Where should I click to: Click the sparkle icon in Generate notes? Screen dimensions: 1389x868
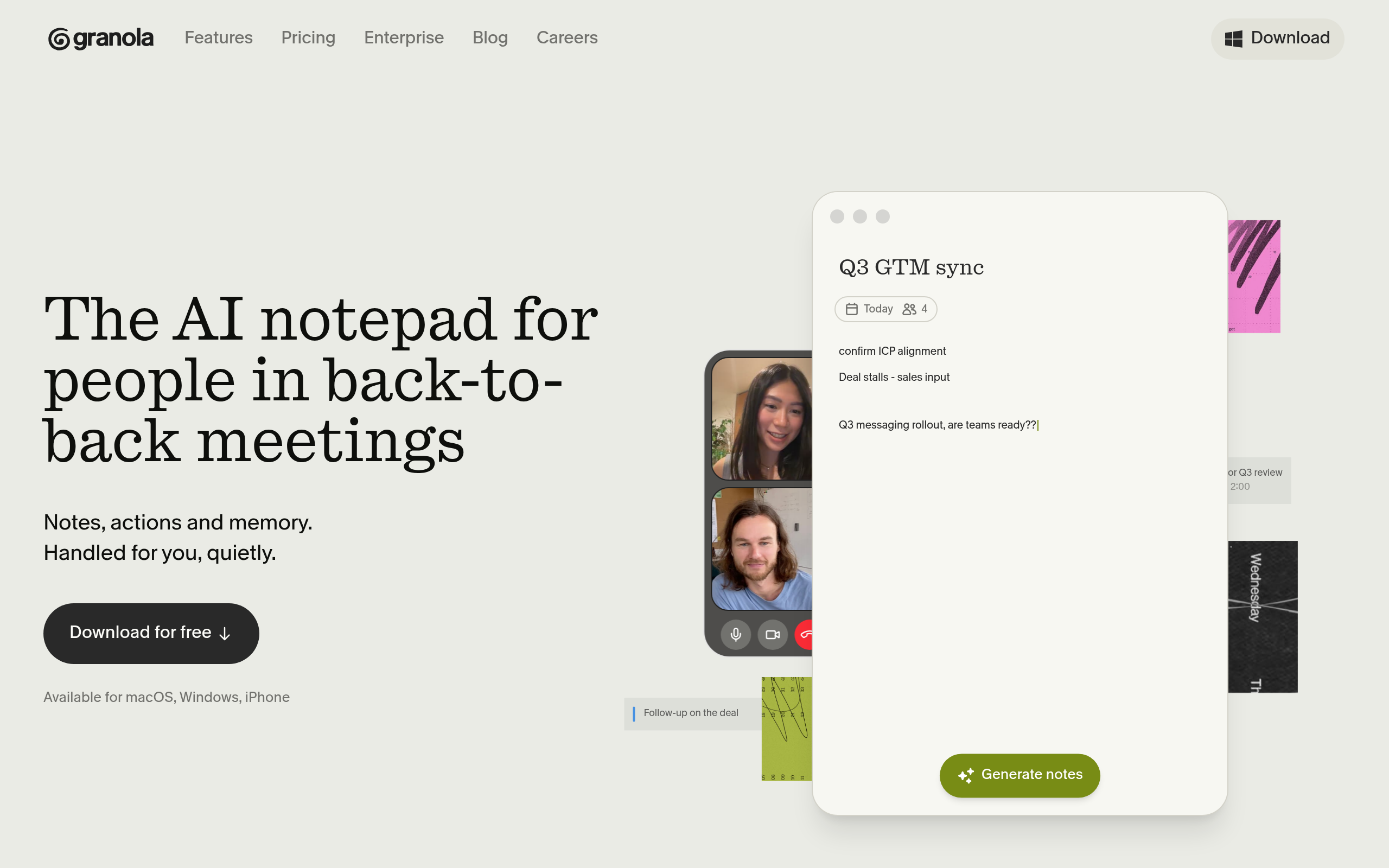click(x=966, y=775)
